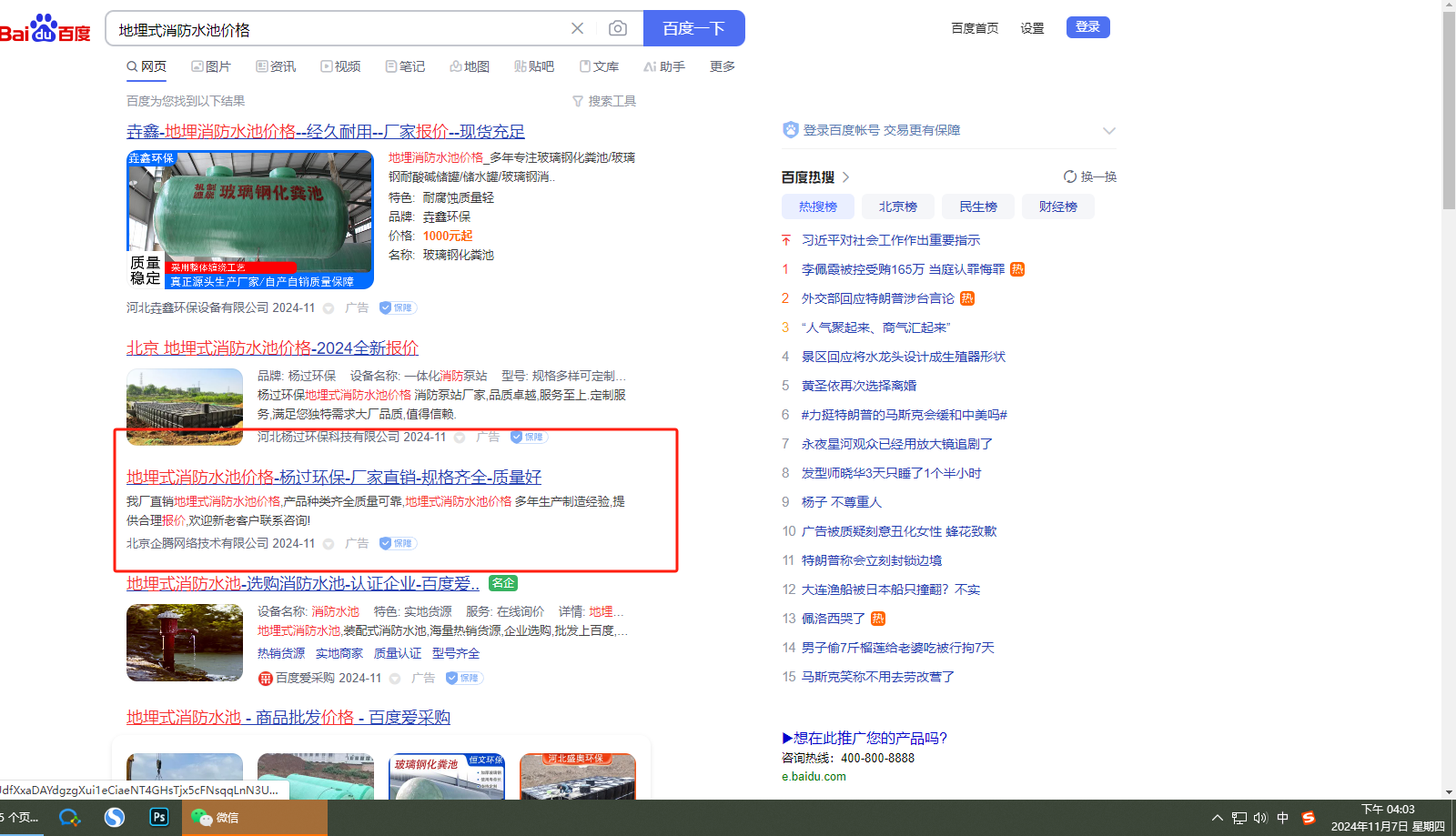
Task: Clear the search box with X icon
Action: 577,28
